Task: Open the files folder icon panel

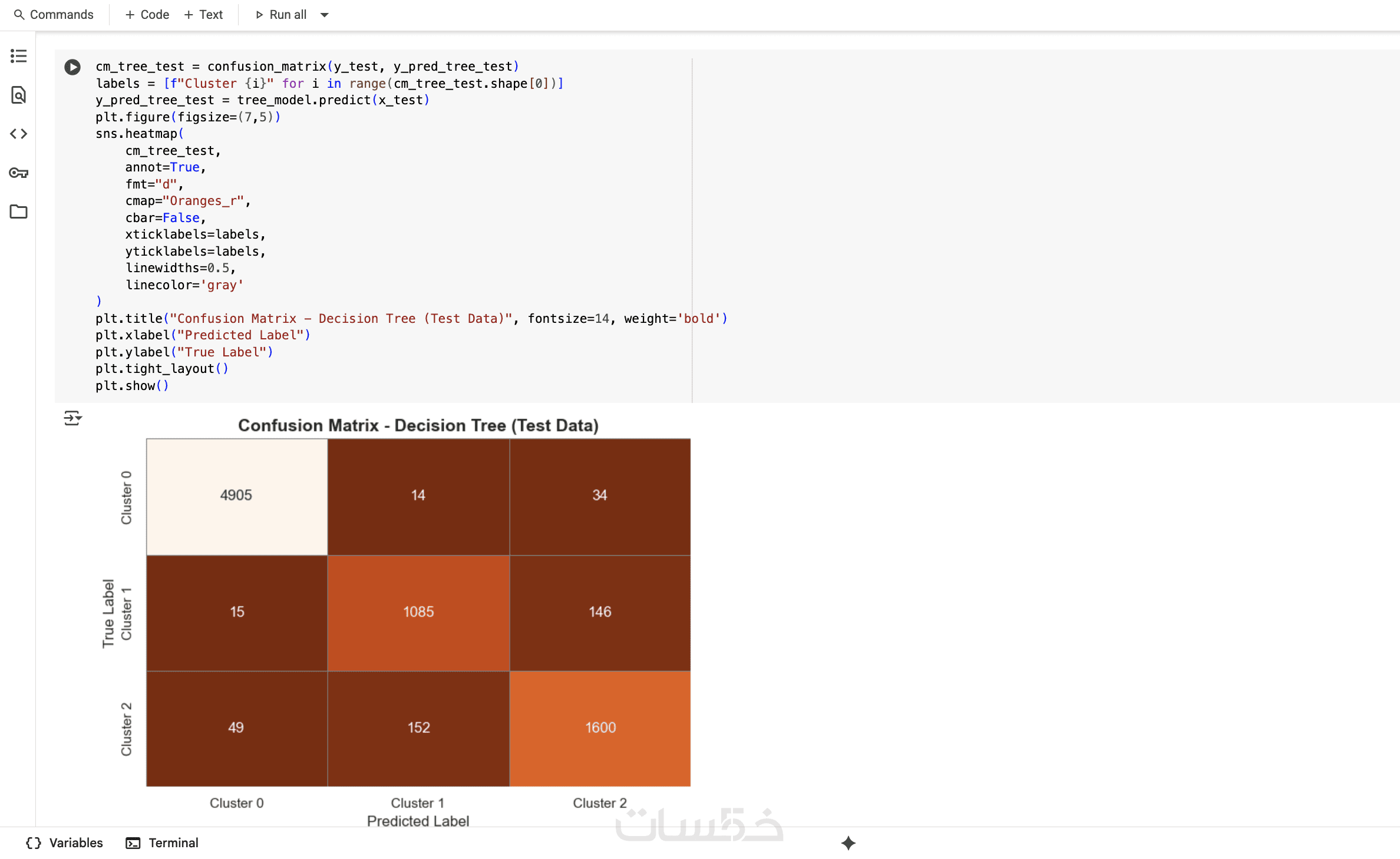Action: point(18,212)
